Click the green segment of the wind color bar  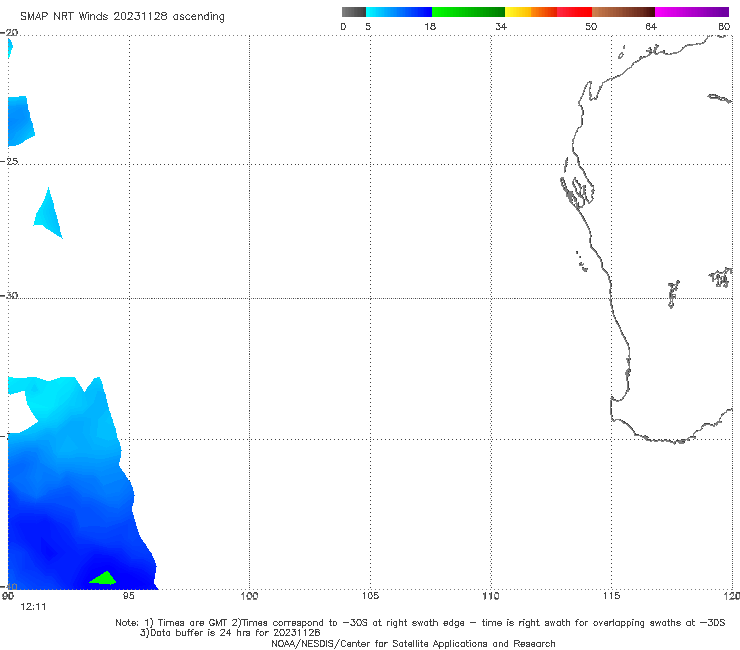[x=468, y=12]
